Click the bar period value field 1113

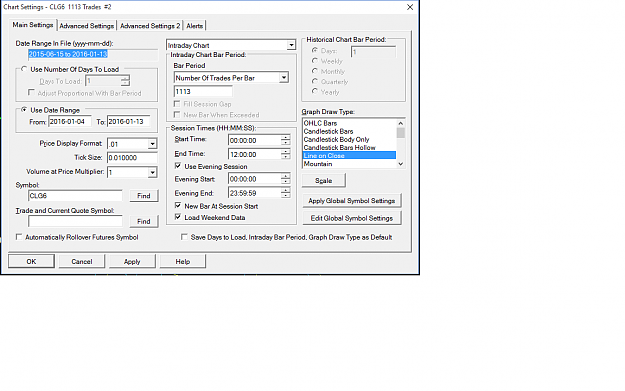tap(203, 92)
